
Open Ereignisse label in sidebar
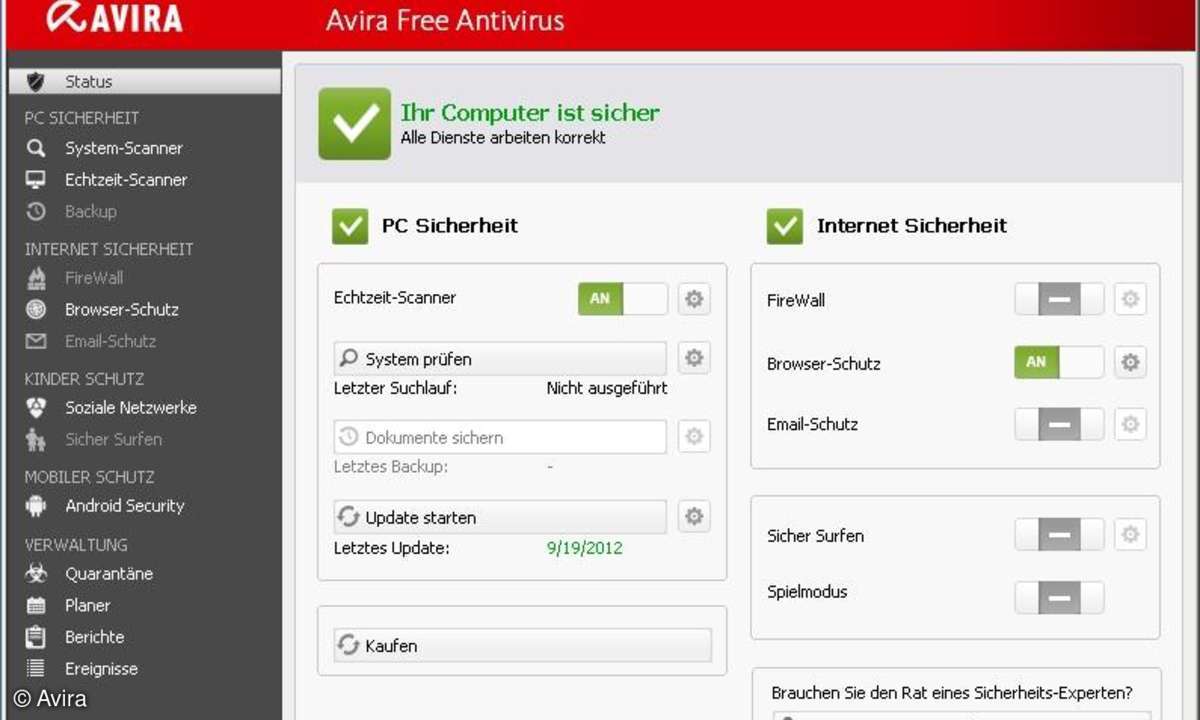tap(102, 669)
